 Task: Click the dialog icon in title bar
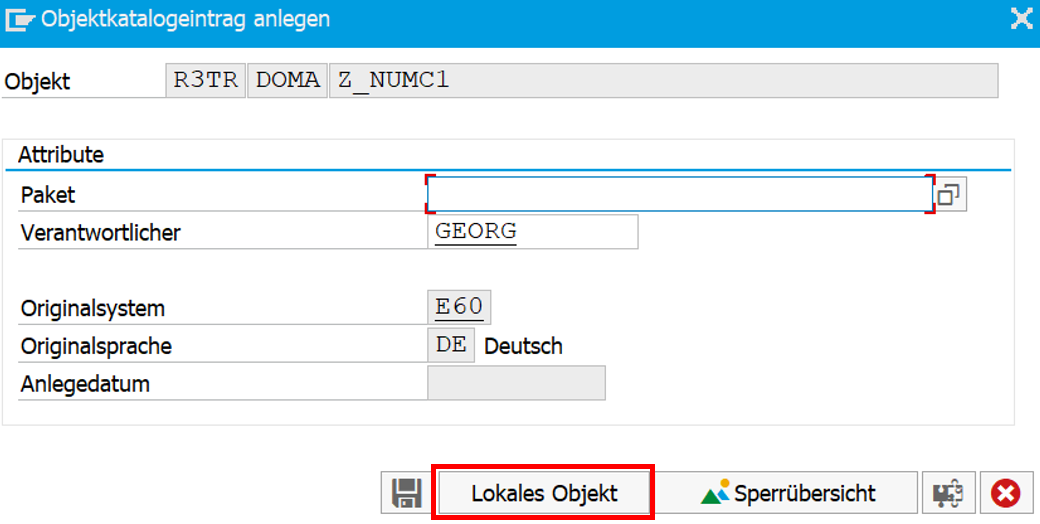[x=18, y=19]
